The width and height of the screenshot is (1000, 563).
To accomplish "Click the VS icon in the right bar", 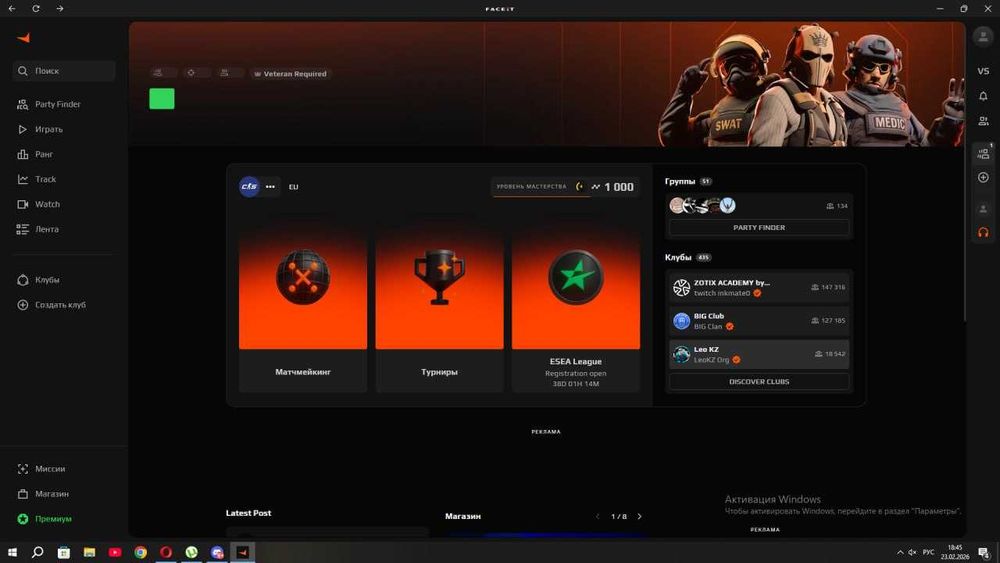I will 983,71.
